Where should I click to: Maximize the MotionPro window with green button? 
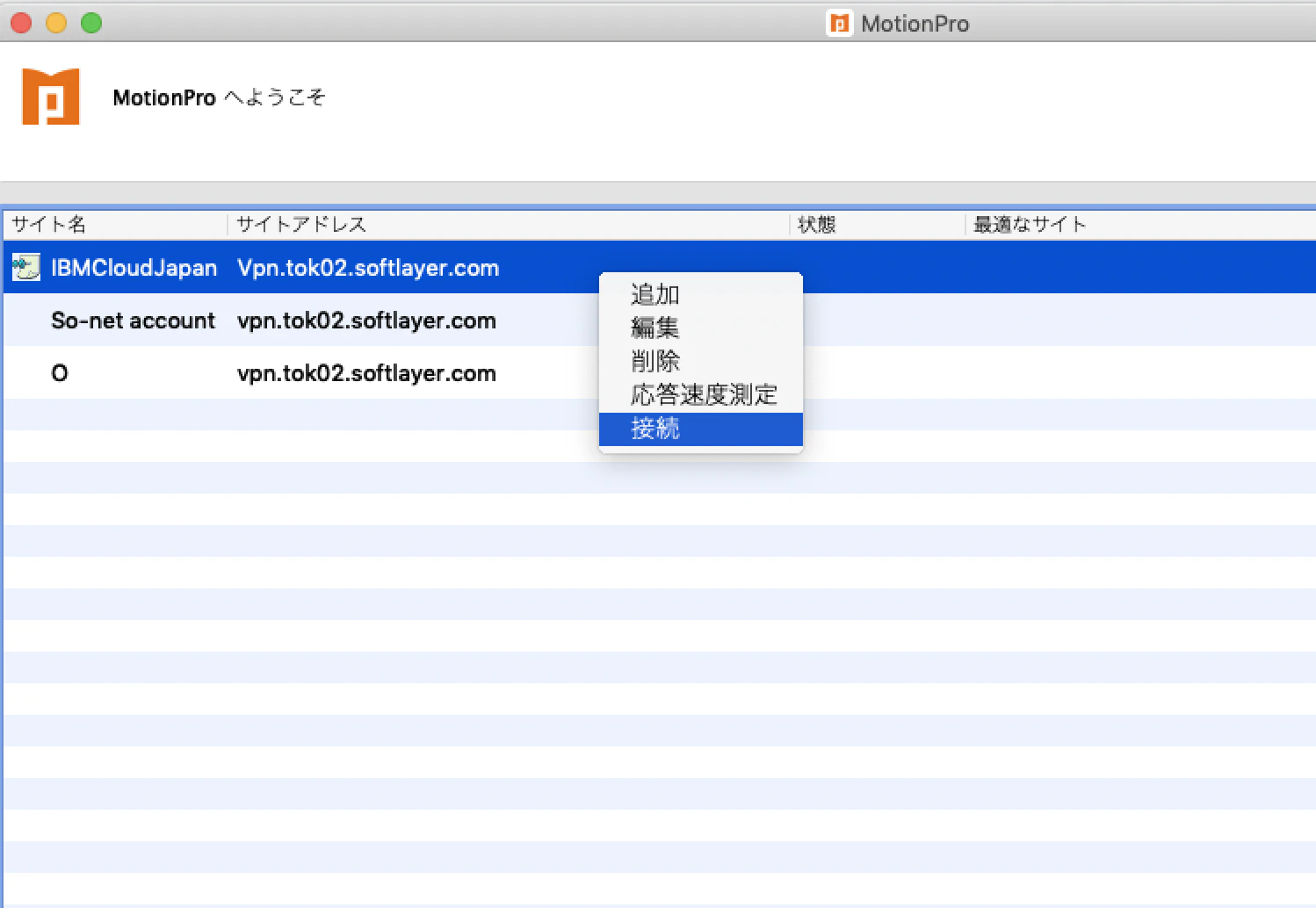point(91,23)
